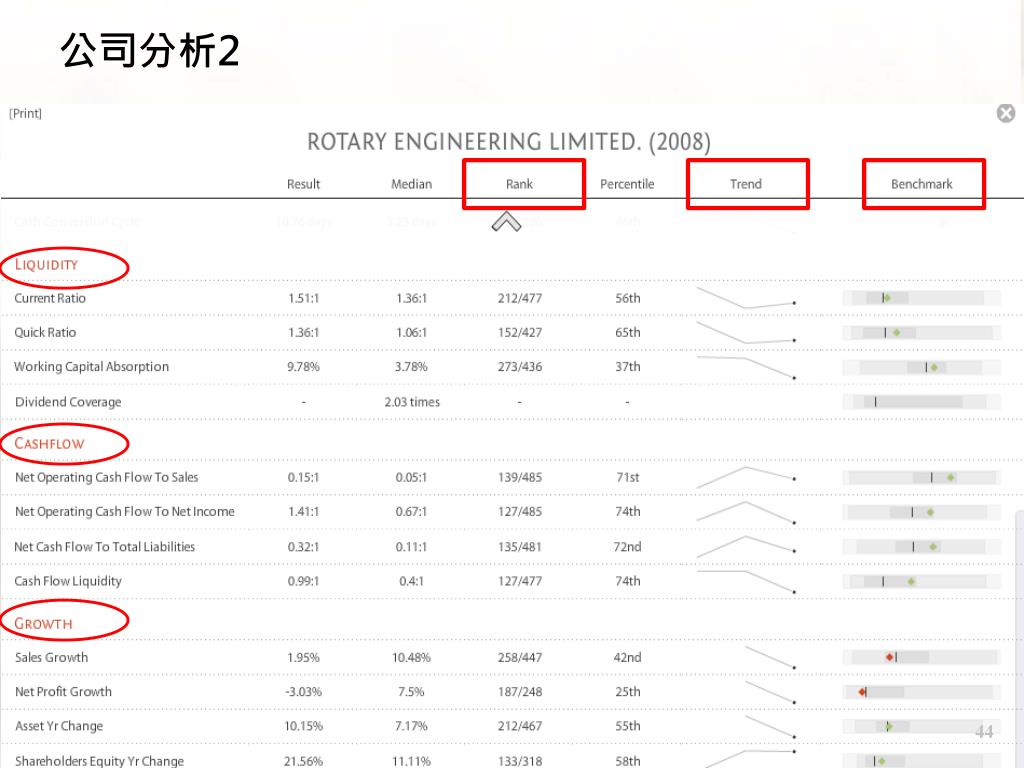The image size is (1024, 768).
Task: Click the Sales Growth benchmark bar
Action: click(921, 657)
